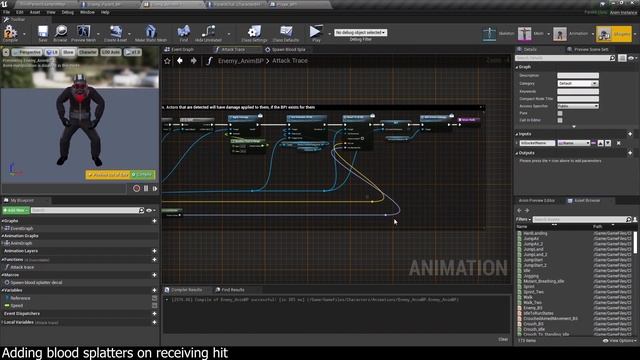Go back in graph navigation history
Viewport: 640px width, 360px height.
[x=180, y=61]
